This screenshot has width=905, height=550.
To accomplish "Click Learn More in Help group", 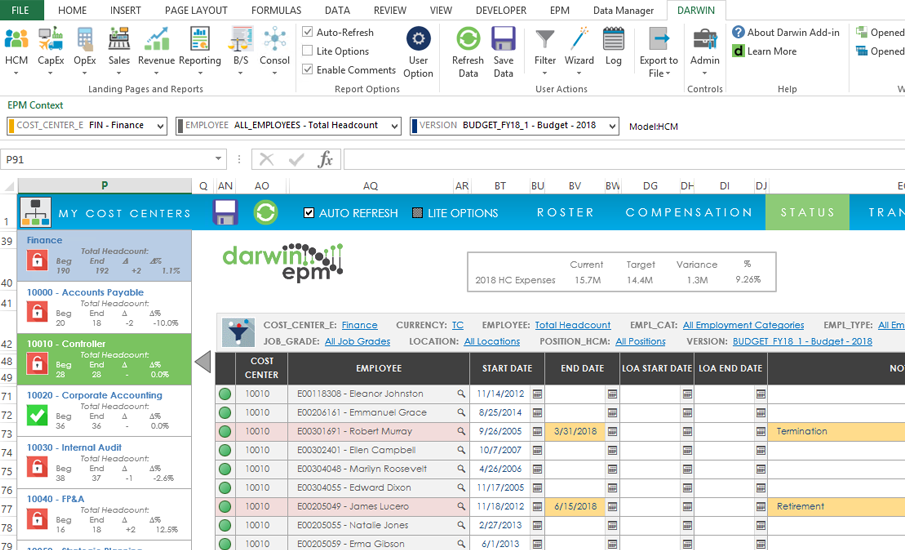I will pyautogui.click(x=765, y=51).
